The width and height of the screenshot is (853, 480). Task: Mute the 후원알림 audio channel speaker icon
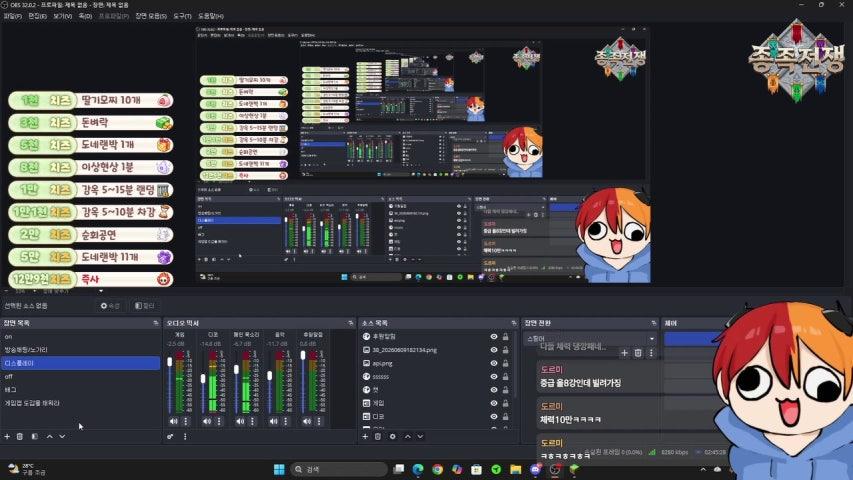click(307, 421)
